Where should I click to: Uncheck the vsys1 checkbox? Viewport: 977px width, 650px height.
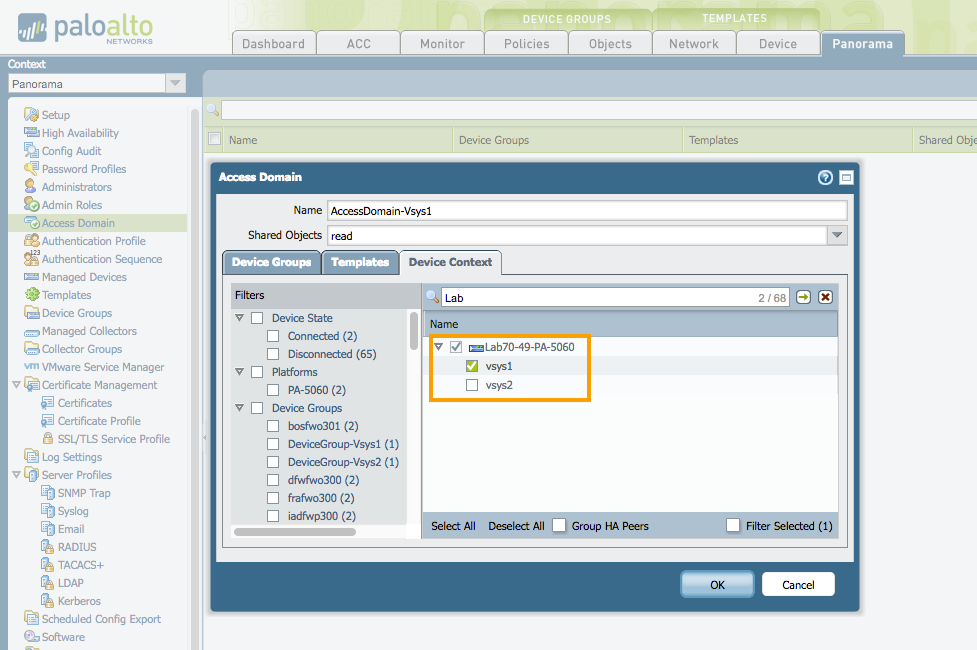tap(471, 367)
